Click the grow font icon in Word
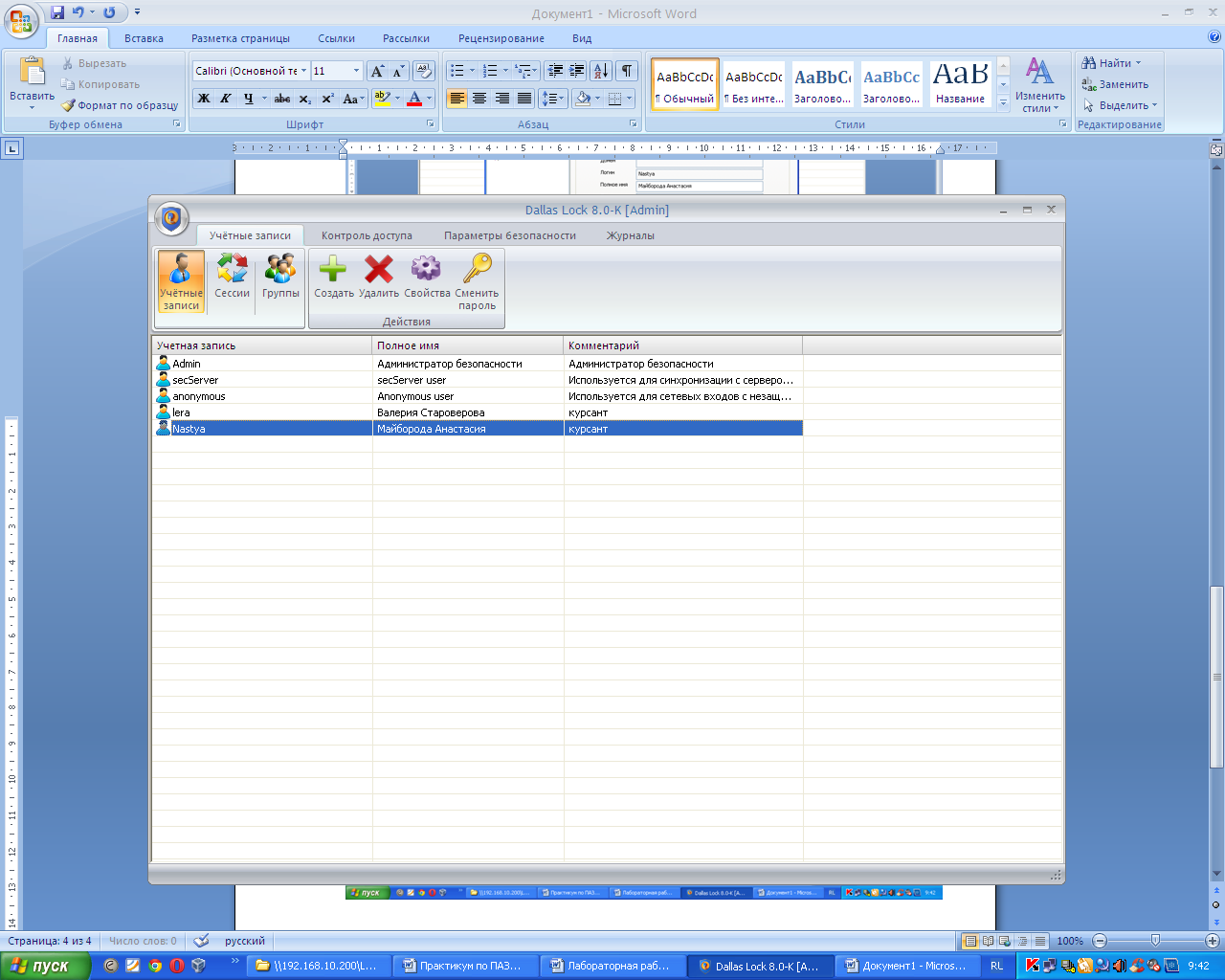Image resolution: width=1225 pixels, height=980 pixels. 377,71
